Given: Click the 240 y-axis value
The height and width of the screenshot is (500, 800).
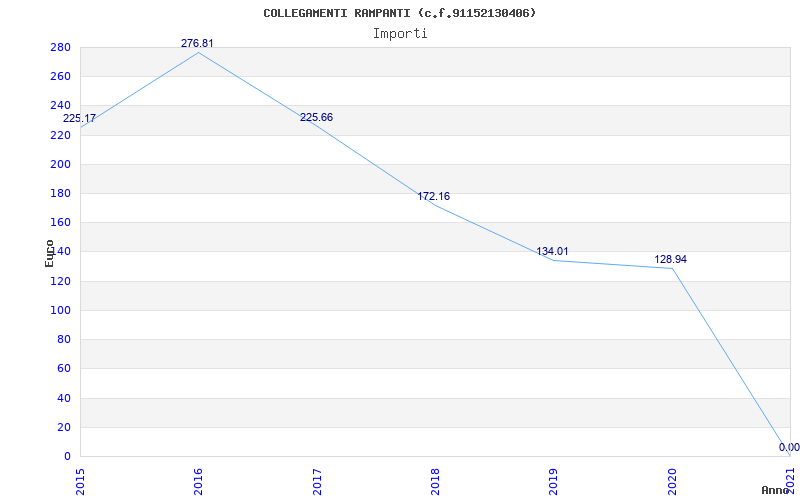Looking at the screenshot, I should pyautogui.click(x=60, y=106).
